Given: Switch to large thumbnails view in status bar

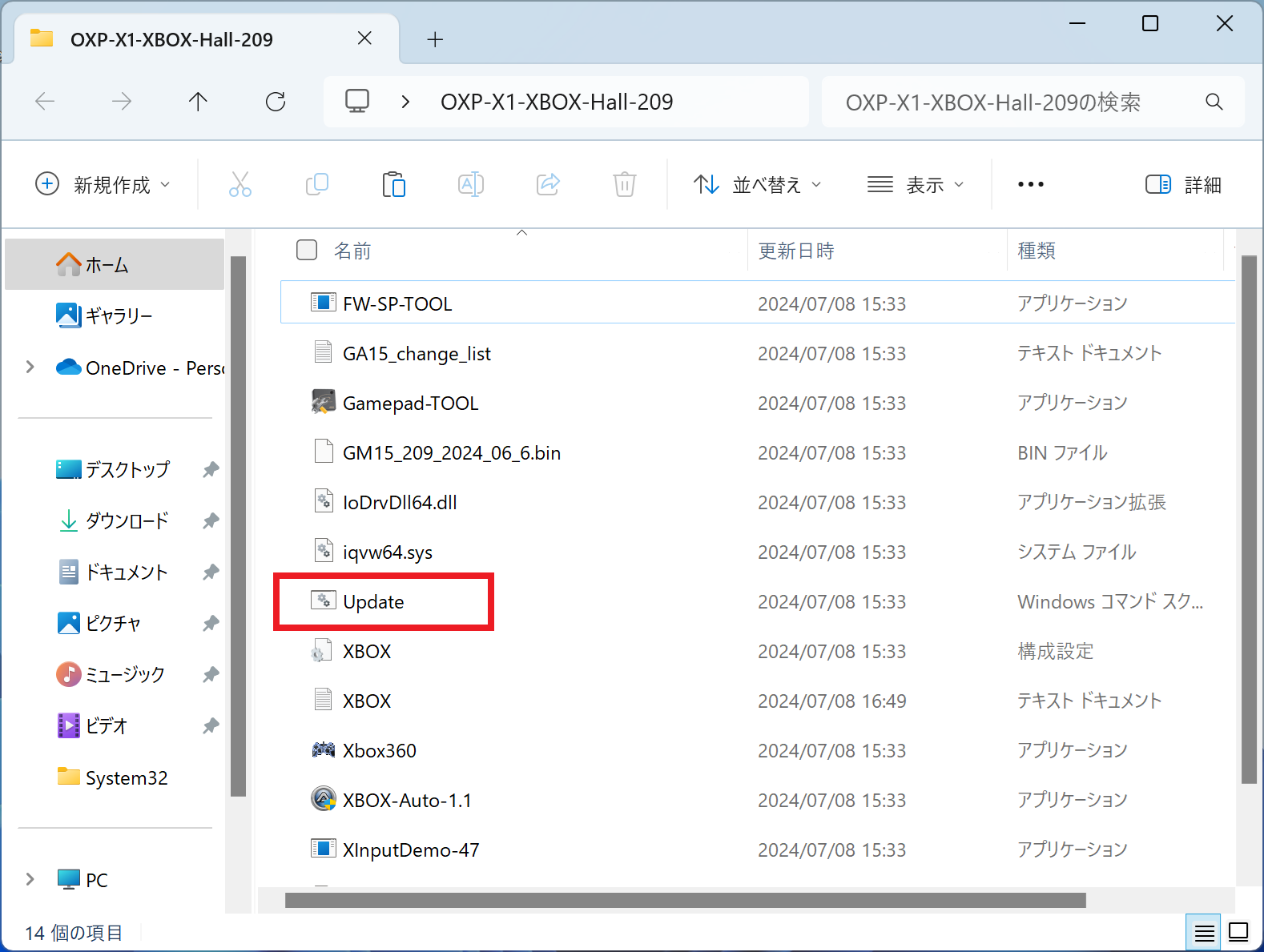Looking at the screenshot, I should (1238, 933).
